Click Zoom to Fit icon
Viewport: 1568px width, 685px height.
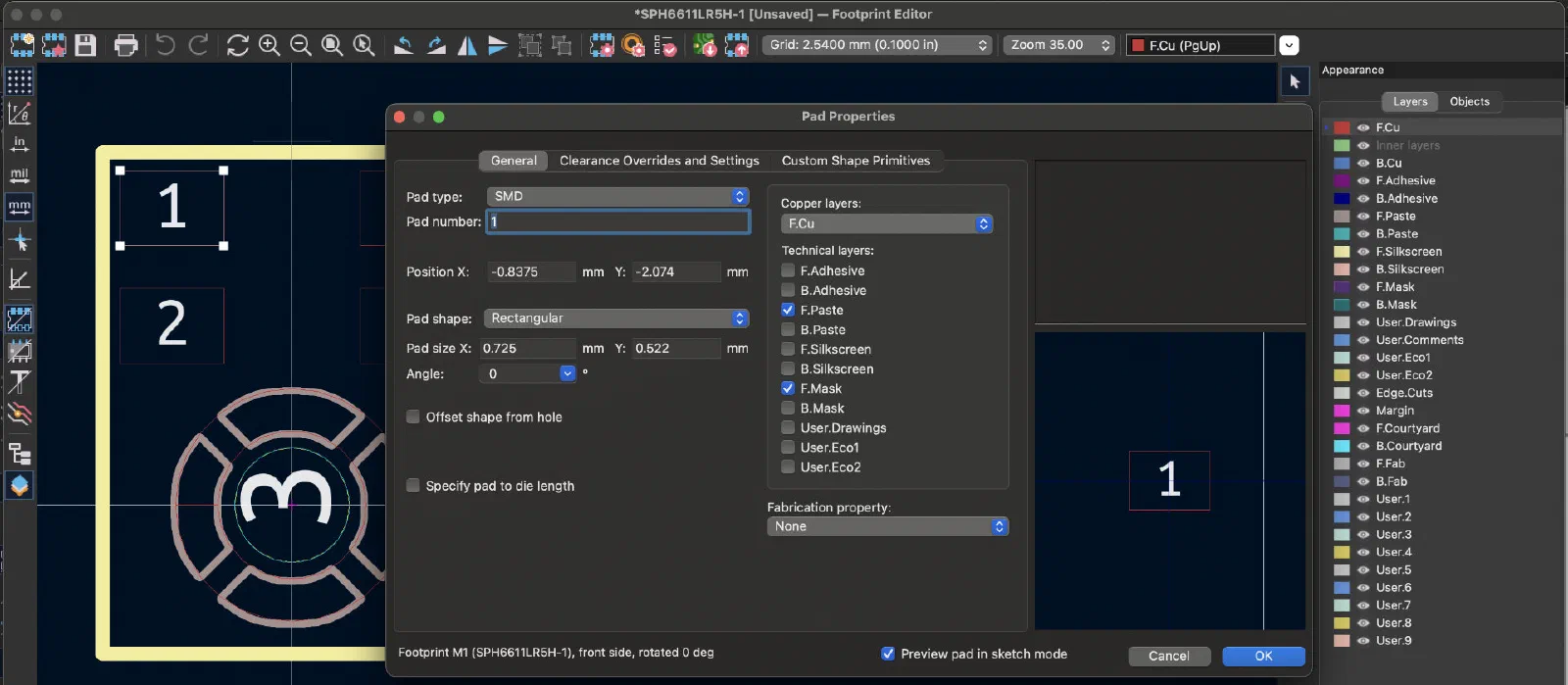tap(332, 45)
